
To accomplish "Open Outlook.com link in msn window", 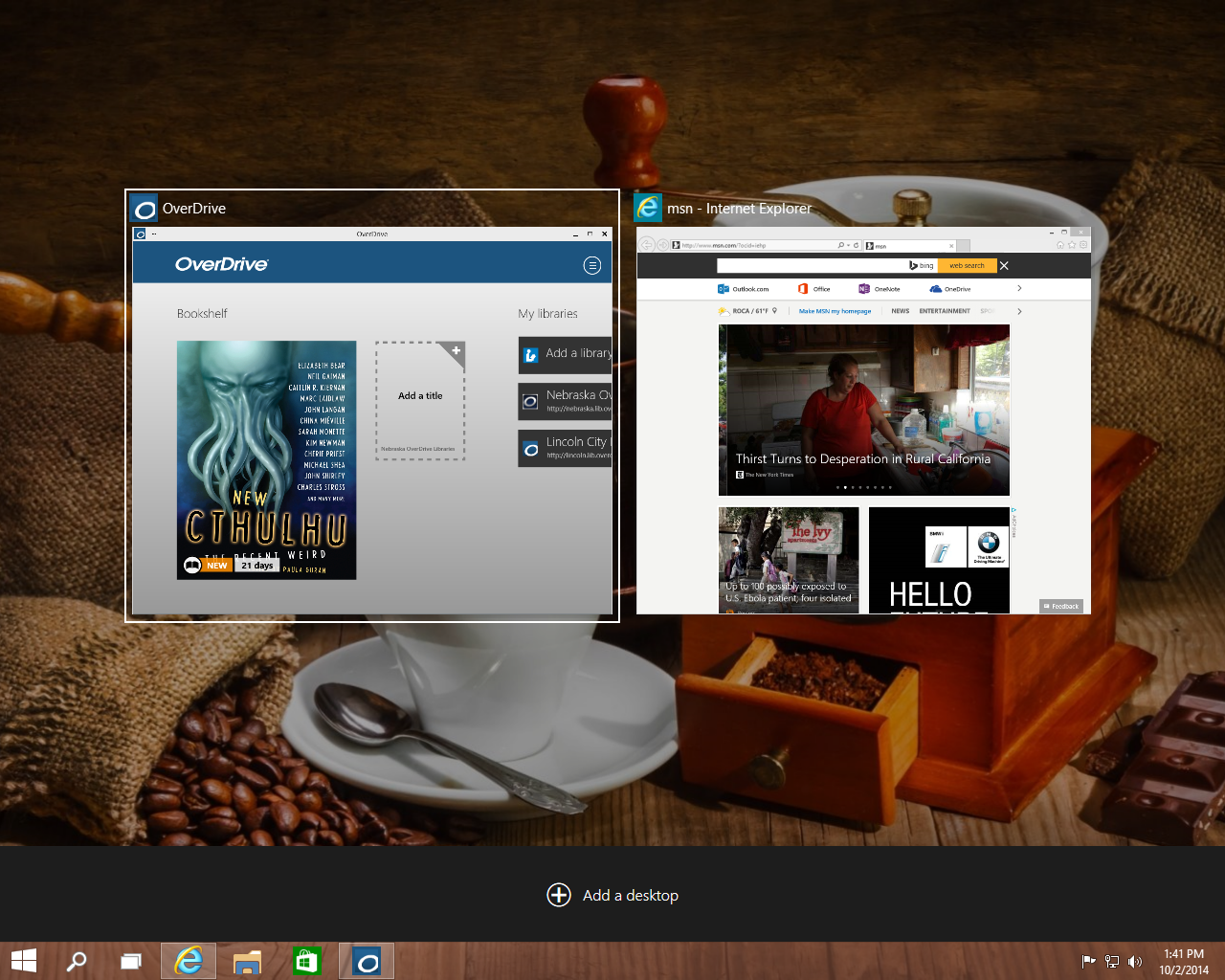I will point(744,288).
